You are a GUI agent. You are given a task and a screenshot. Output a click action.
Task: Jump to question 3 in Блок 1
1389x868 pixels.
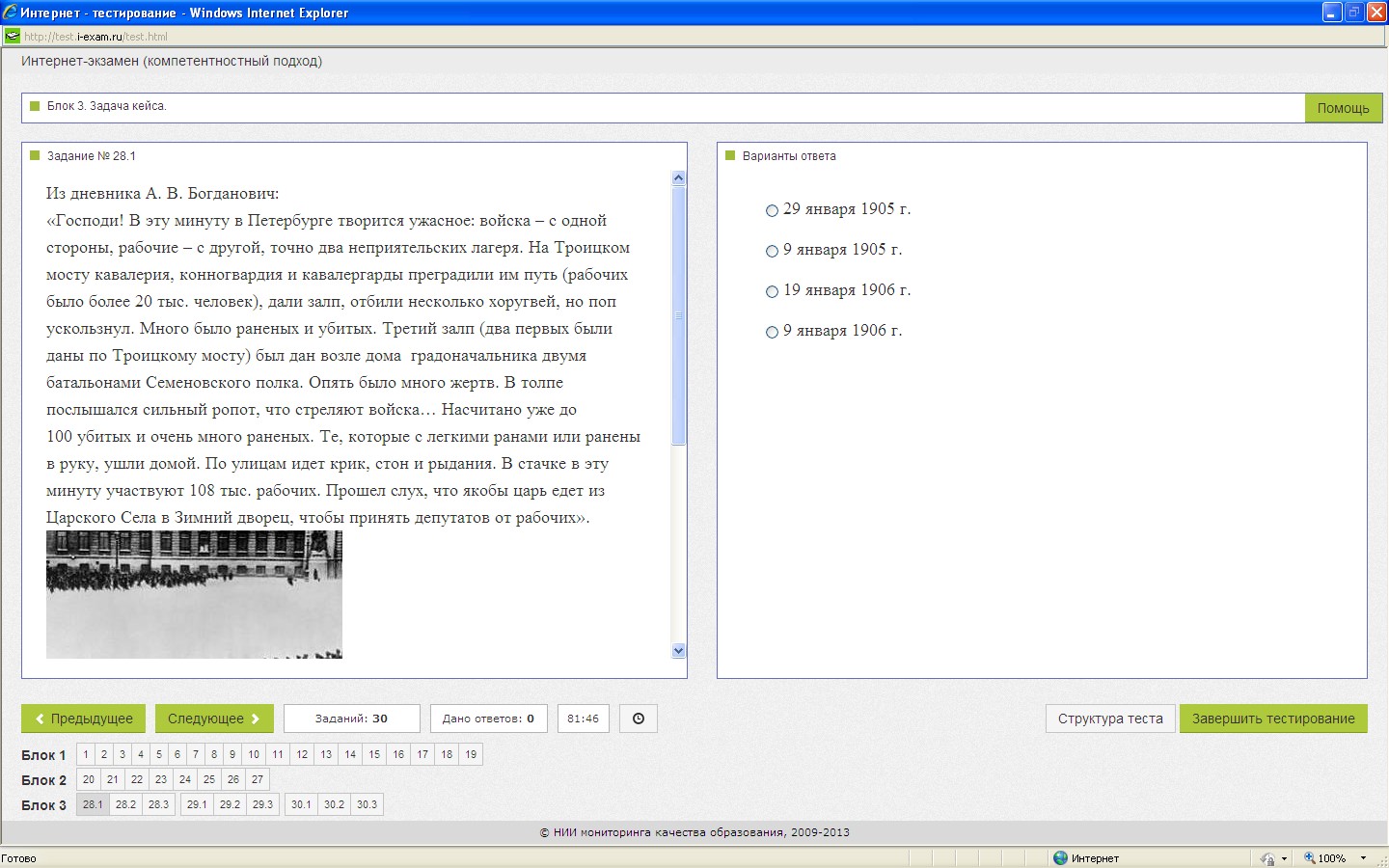click(x=123, y=754)
